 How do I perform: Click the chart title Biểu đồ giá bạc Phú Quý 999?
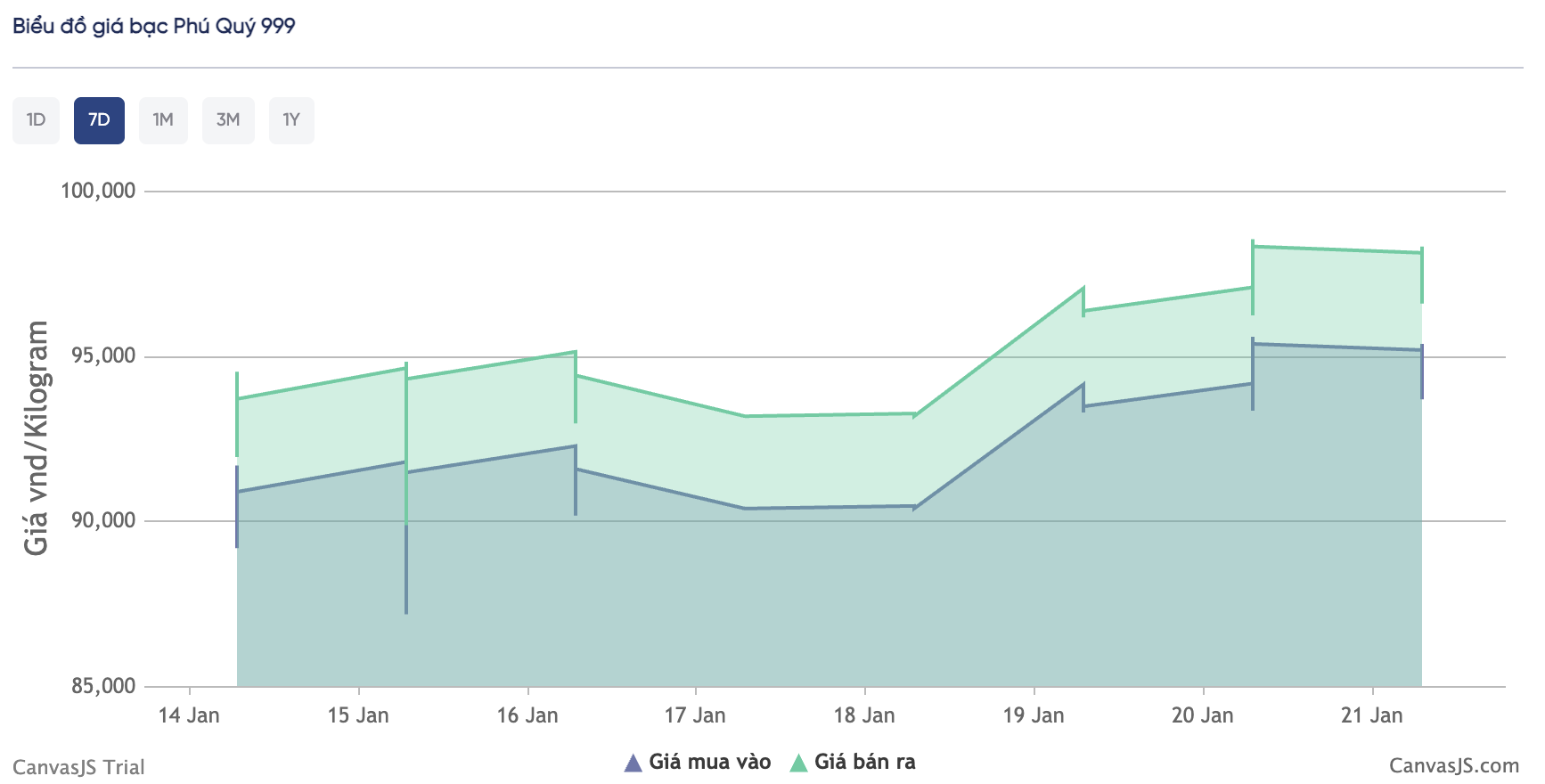154,26
